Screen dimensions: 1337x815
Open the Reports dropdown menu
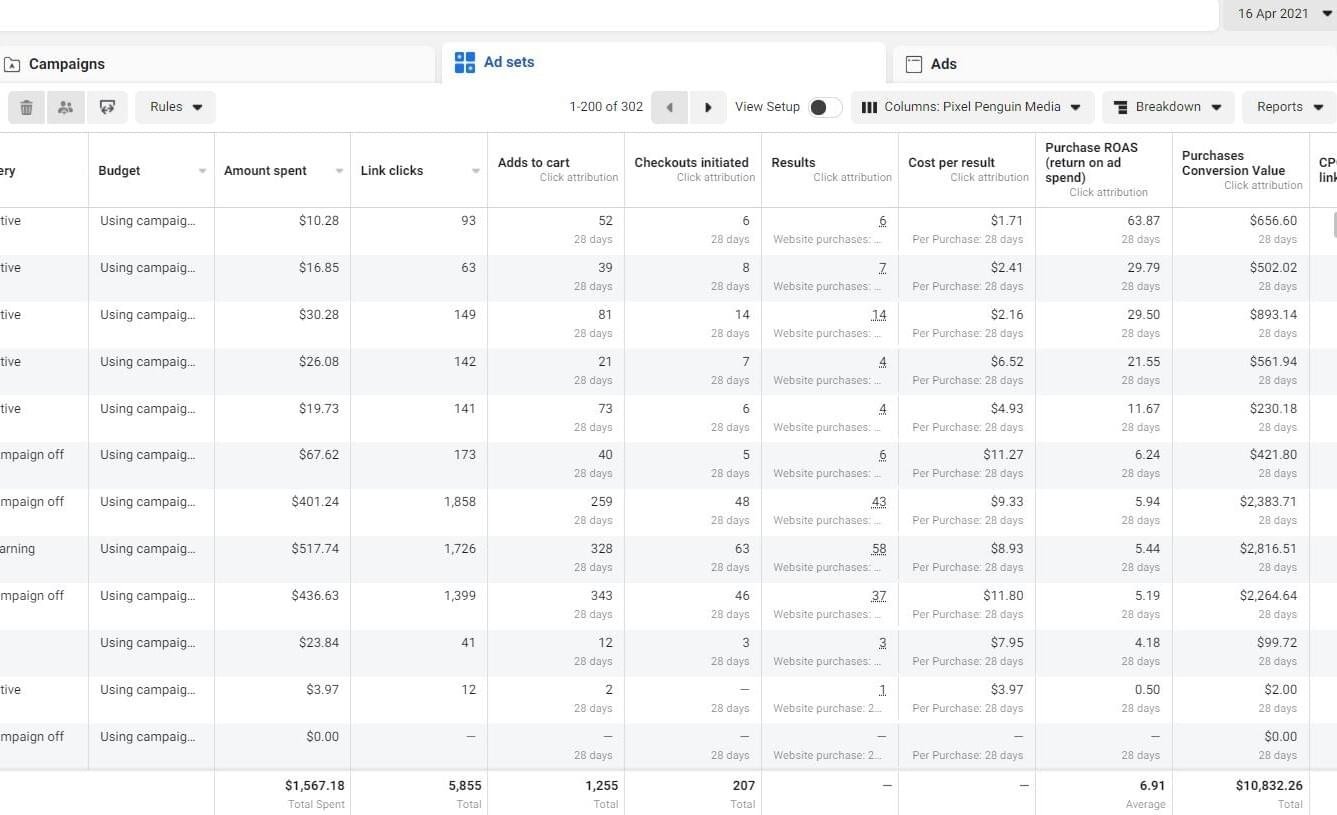tap(1288, 107)
